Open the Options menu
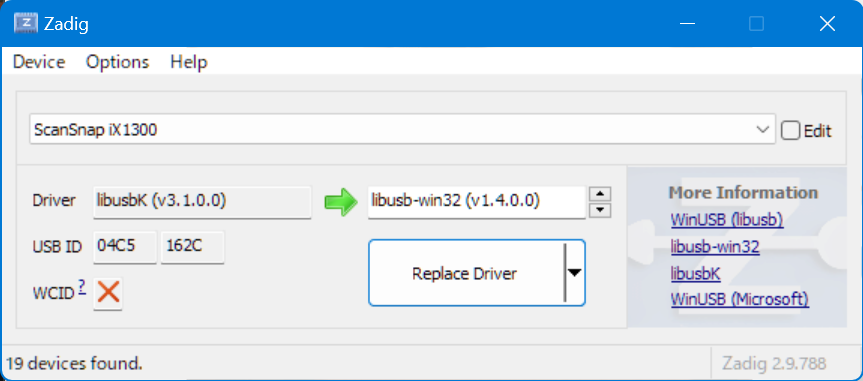Viewport: 863px width, 381px height. coord(117,62)
